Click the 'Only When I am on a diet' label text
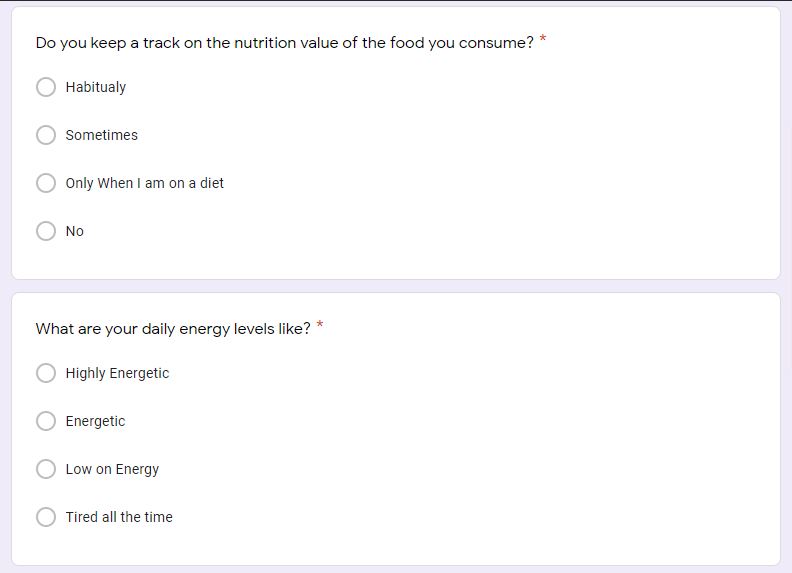This screenshot has height=573, width=792. pyautogui.click(x=145, y=183)
